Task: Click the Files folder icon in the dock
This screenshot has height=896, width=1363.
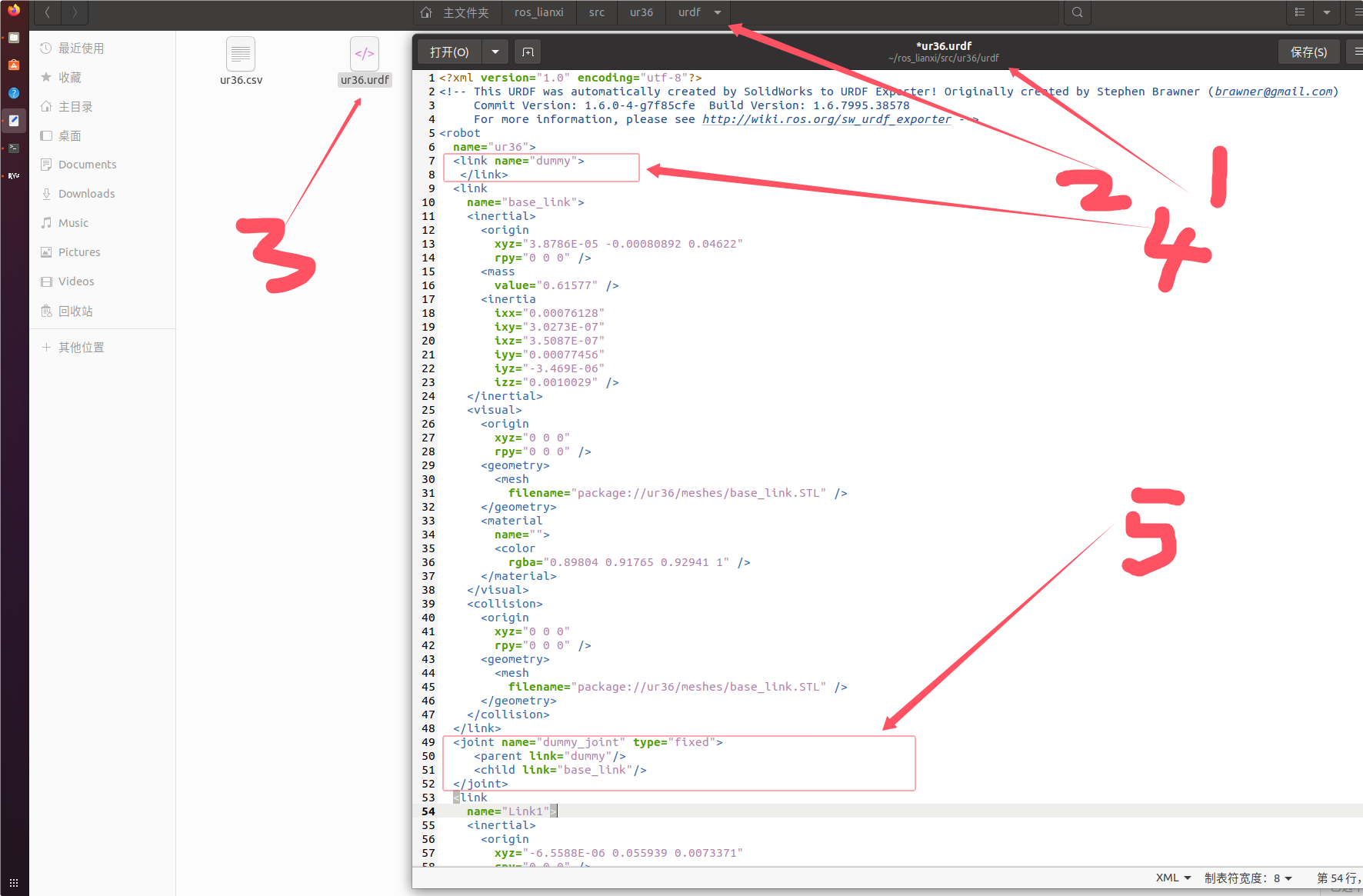Action: (14, 37)
